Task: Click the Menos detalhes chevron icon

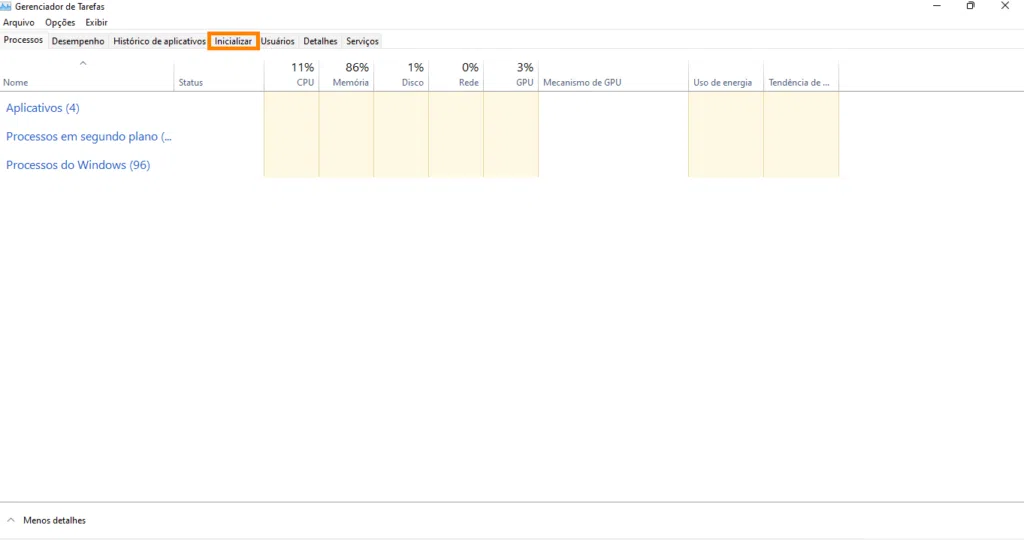Action: (x=11, y=520)
